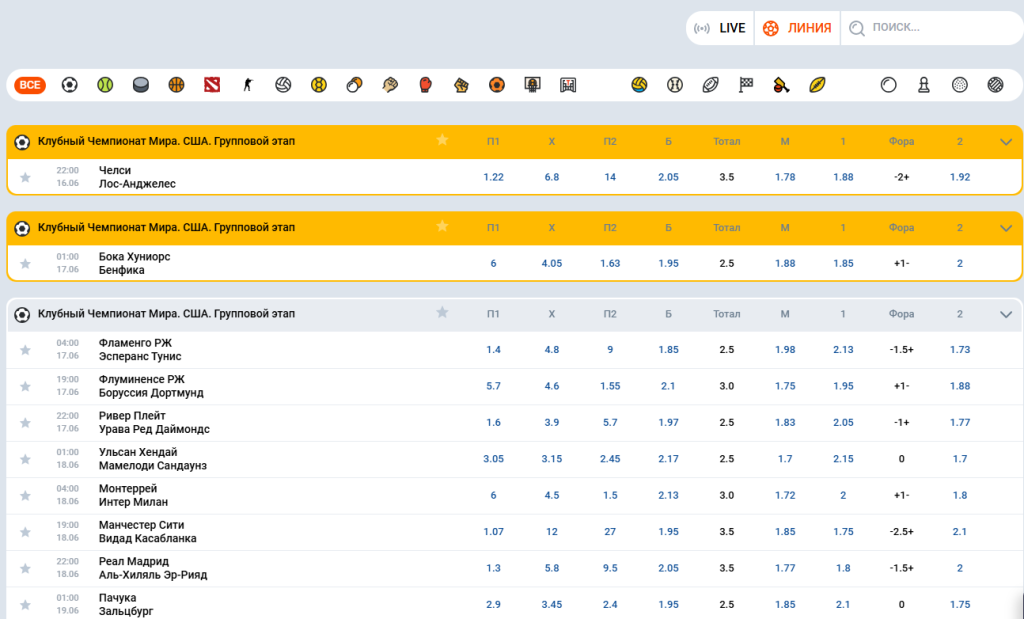Open the Реал Мадрид vs Аль-Хиляль Эр-Рияд match
Viewport: 1024px width, 619px height.
click(153, 568)
